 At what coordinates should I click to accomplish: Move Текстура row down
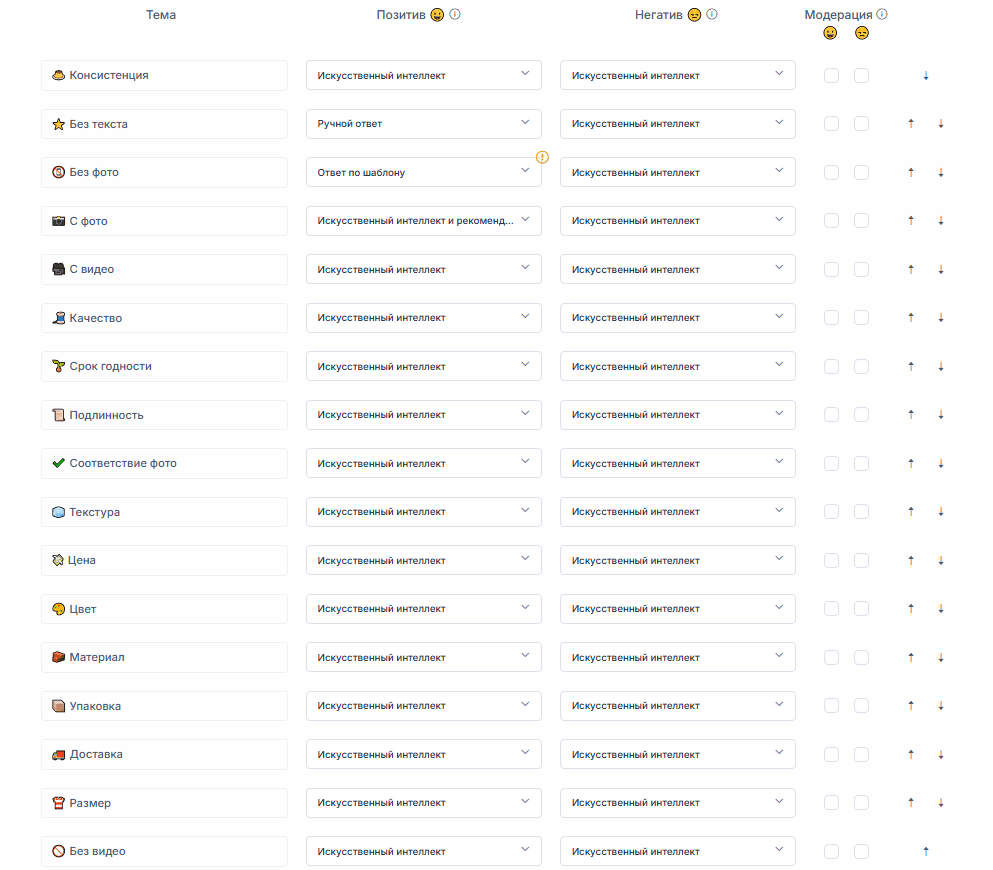pyautogui.click(x=941, y=512)
